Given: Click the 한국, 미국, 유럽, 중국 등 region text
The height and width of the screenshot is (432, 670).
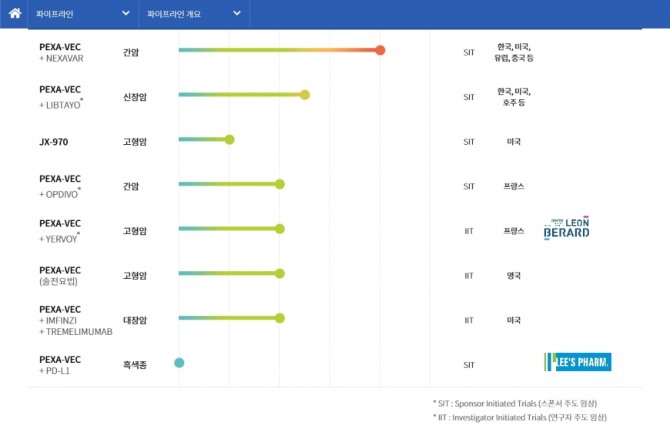Looking at the screenshot, I should tap(514, 52).
